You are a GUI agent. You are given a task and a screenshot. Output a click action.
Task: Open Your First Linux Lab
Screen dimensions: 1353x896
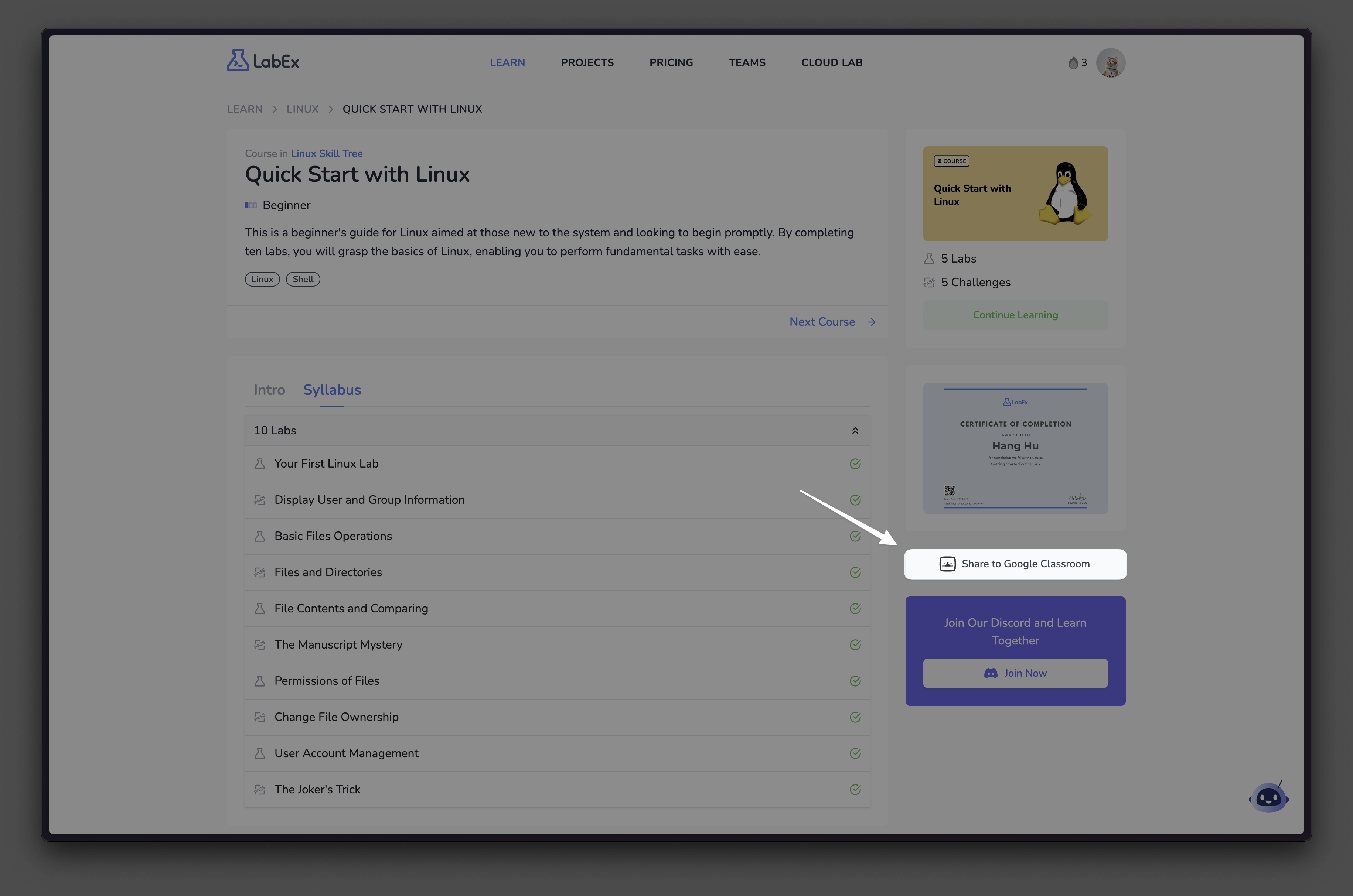click(x=557, y=464)
